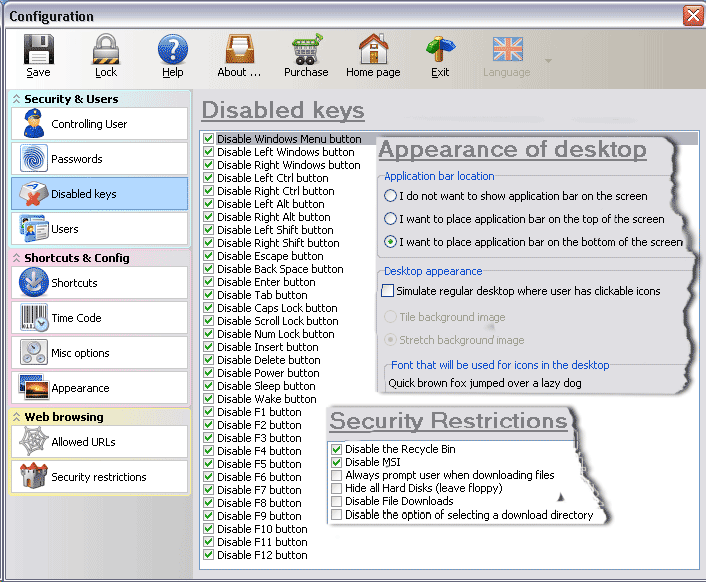The width and height of the screenshot is (706, 582).
Task: Click the About box icon
Action: tap(239, 50)
